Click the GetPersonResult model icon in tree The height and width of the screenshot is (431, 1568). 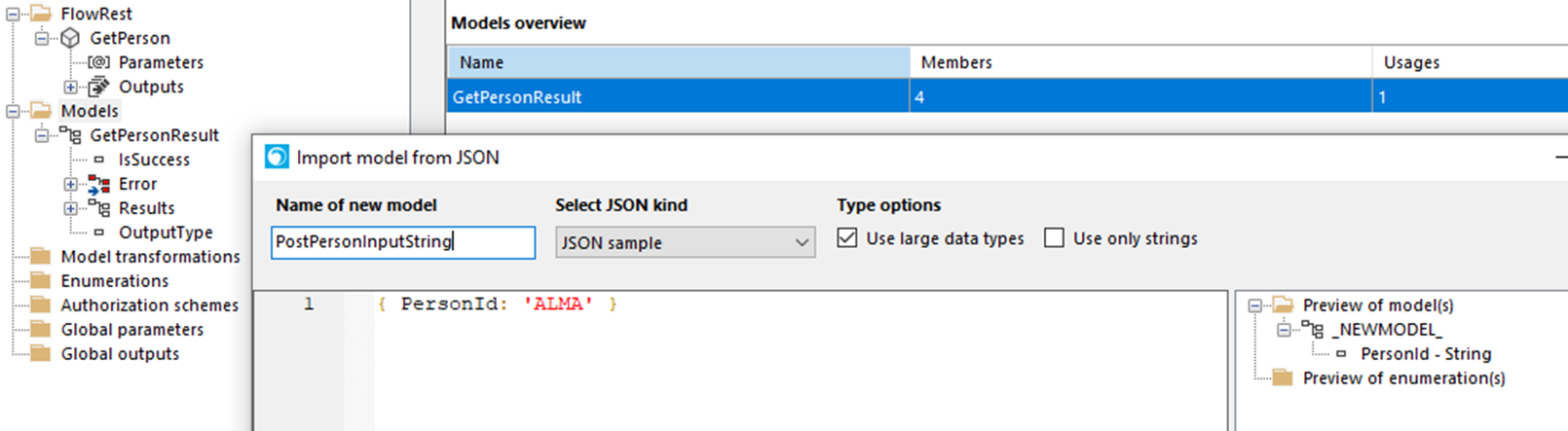point(70,135)
